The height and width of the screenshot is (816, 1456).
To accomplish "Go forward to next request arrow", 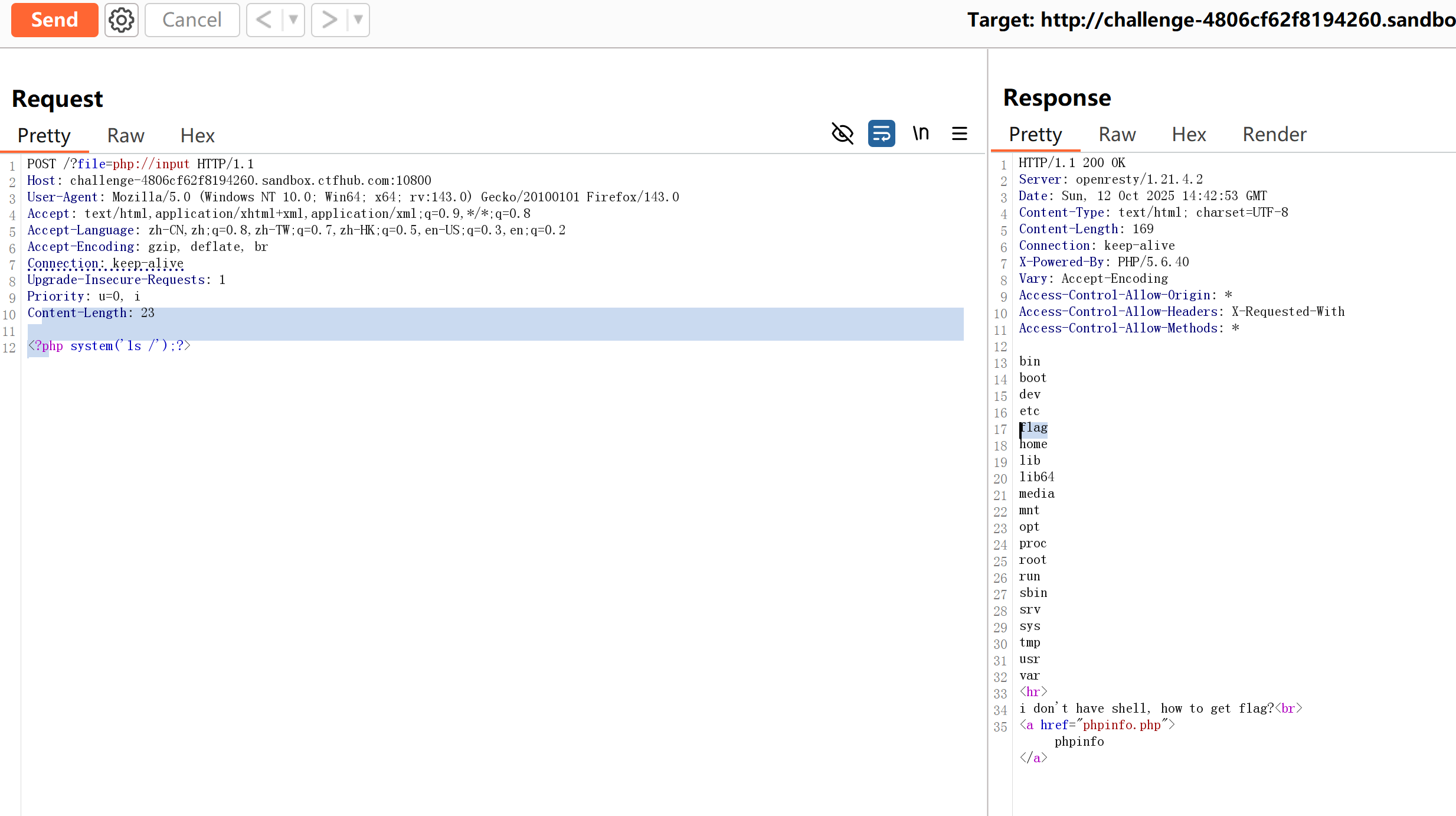I will pos(329,20).
